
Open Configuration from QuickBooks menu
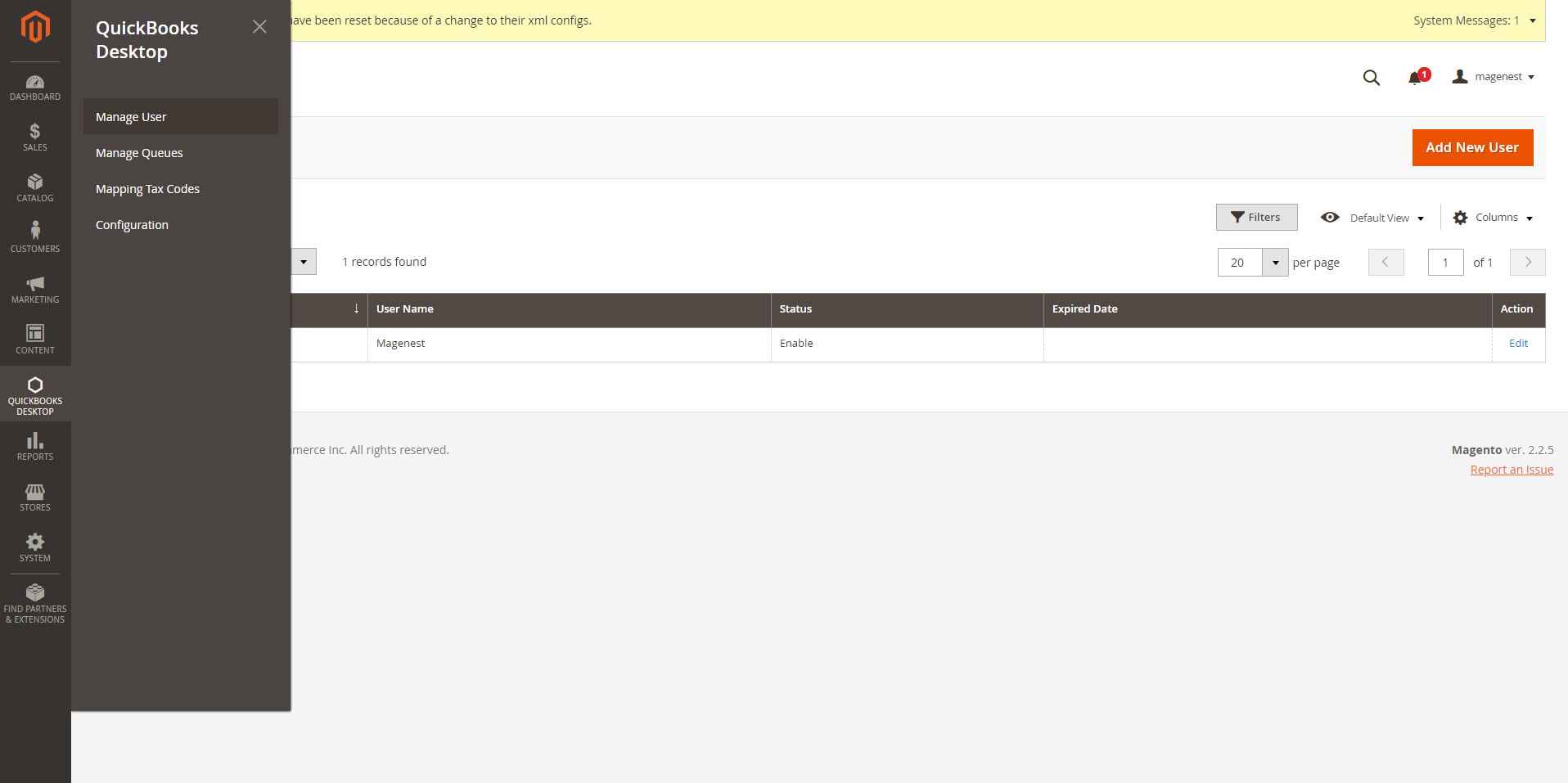[132, 225]
